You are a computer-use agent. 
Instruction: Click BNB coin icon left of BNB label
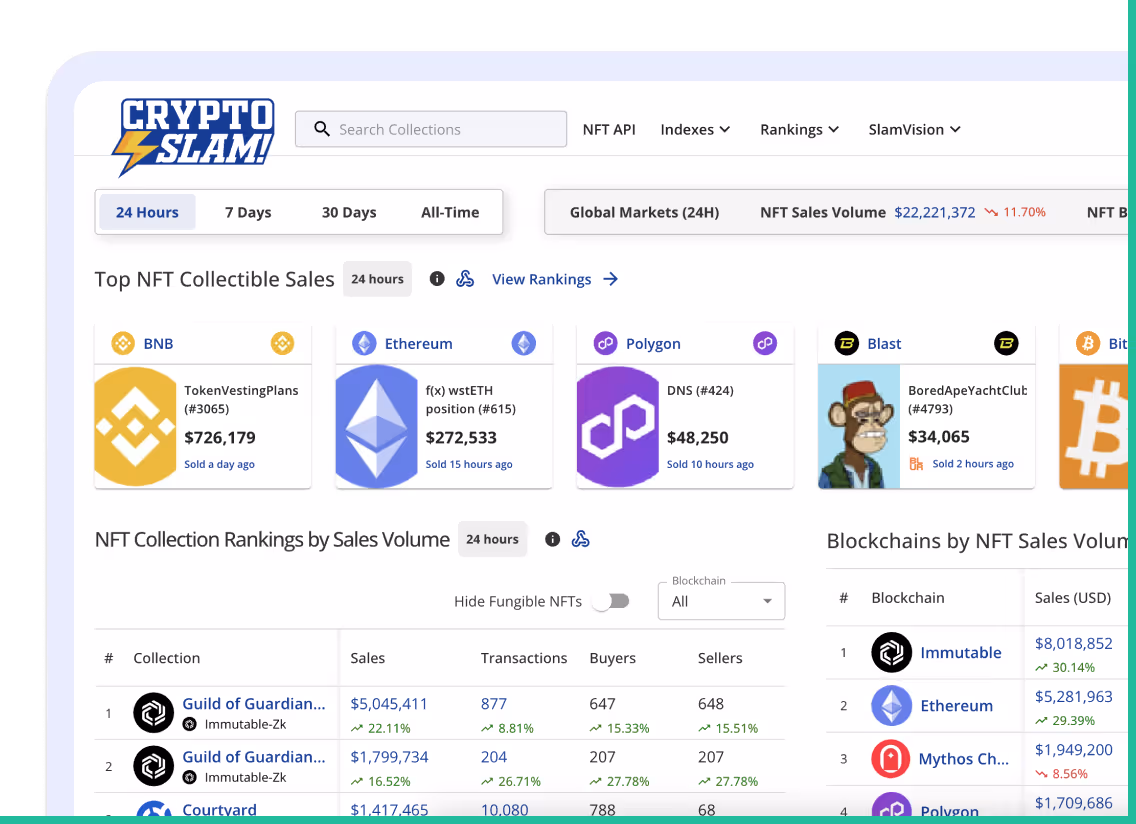click(x=123, y=343)
